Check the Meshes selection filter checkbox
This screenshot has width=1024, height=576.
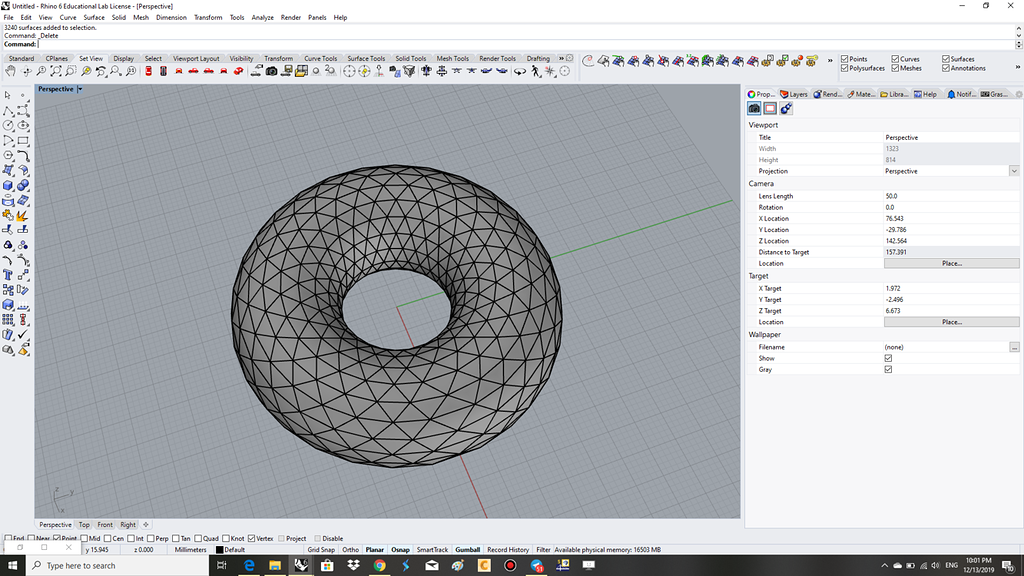pos(893,69)
